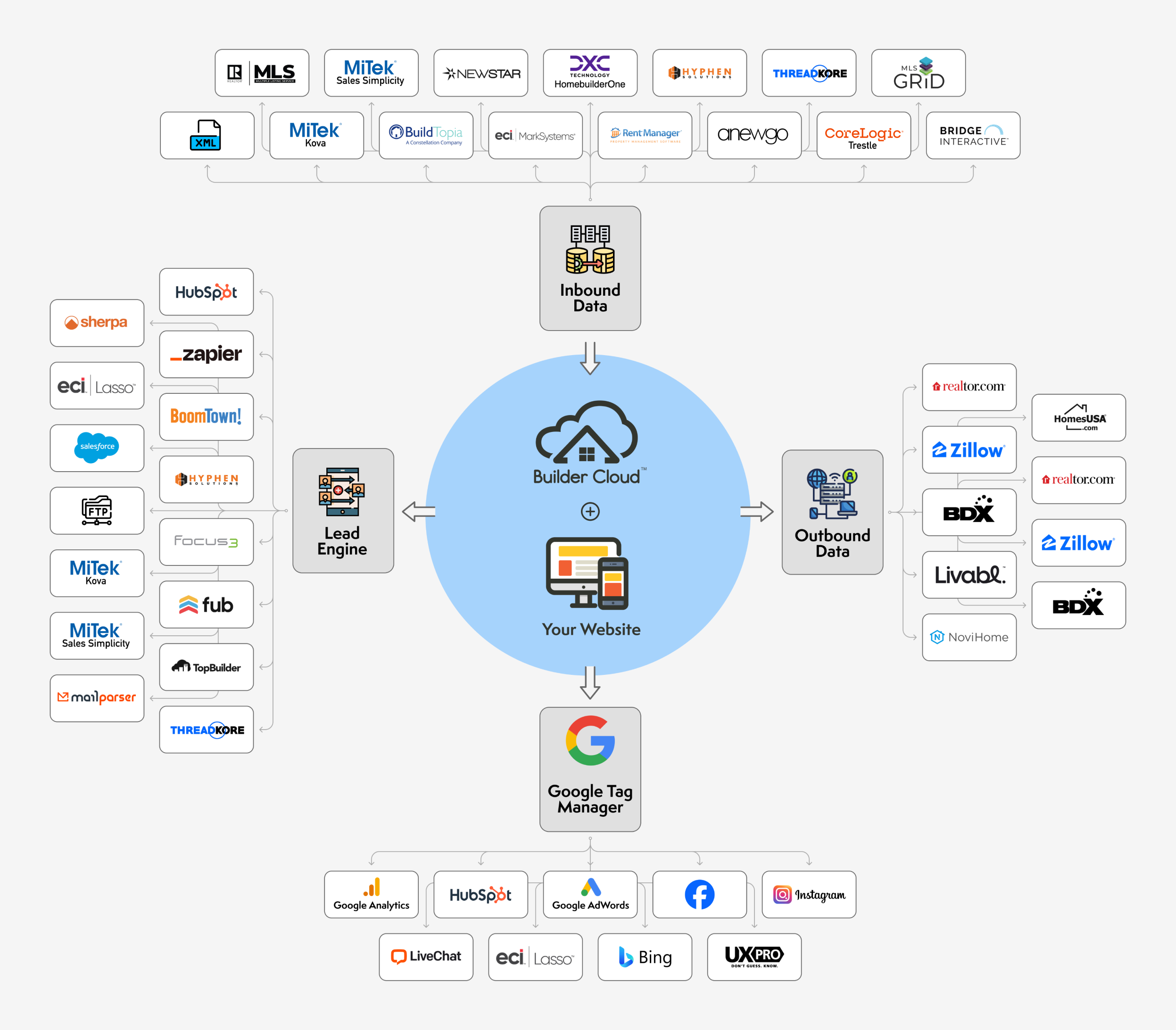Click the HomesUSA.com card
1176x1030 pixels.
(1079, 418)
